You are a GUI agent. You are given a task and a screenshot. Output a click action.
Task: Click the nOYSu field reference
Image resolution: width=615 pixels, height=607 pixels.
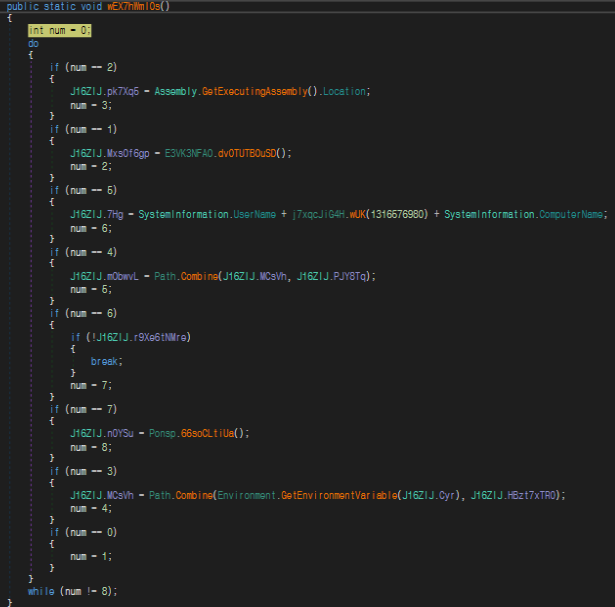coord(120,434)
